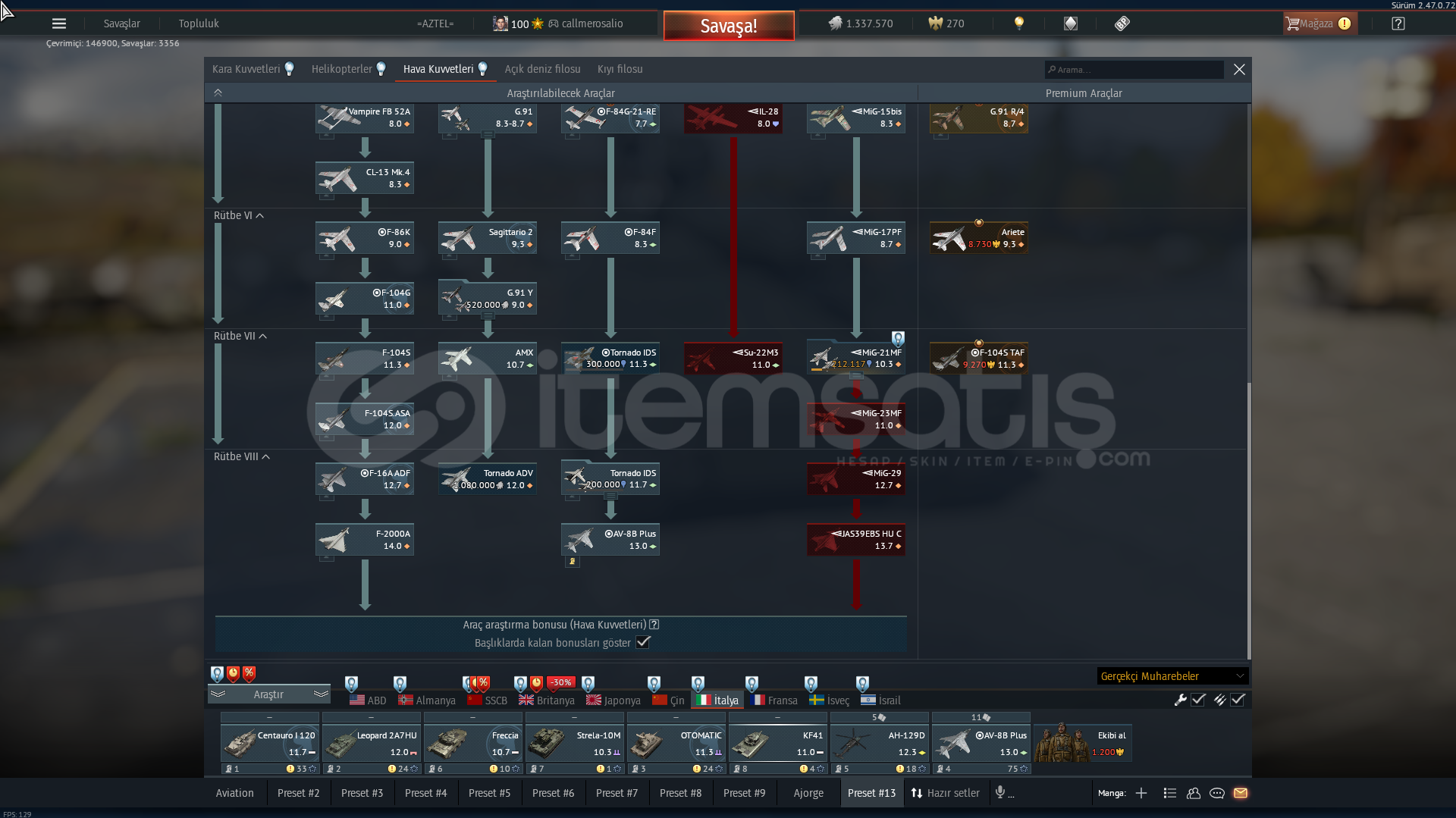Click the bonus badge above MiG-21MF
The width and height of the screenshot is (1456, 818).
tap(898, 338)
